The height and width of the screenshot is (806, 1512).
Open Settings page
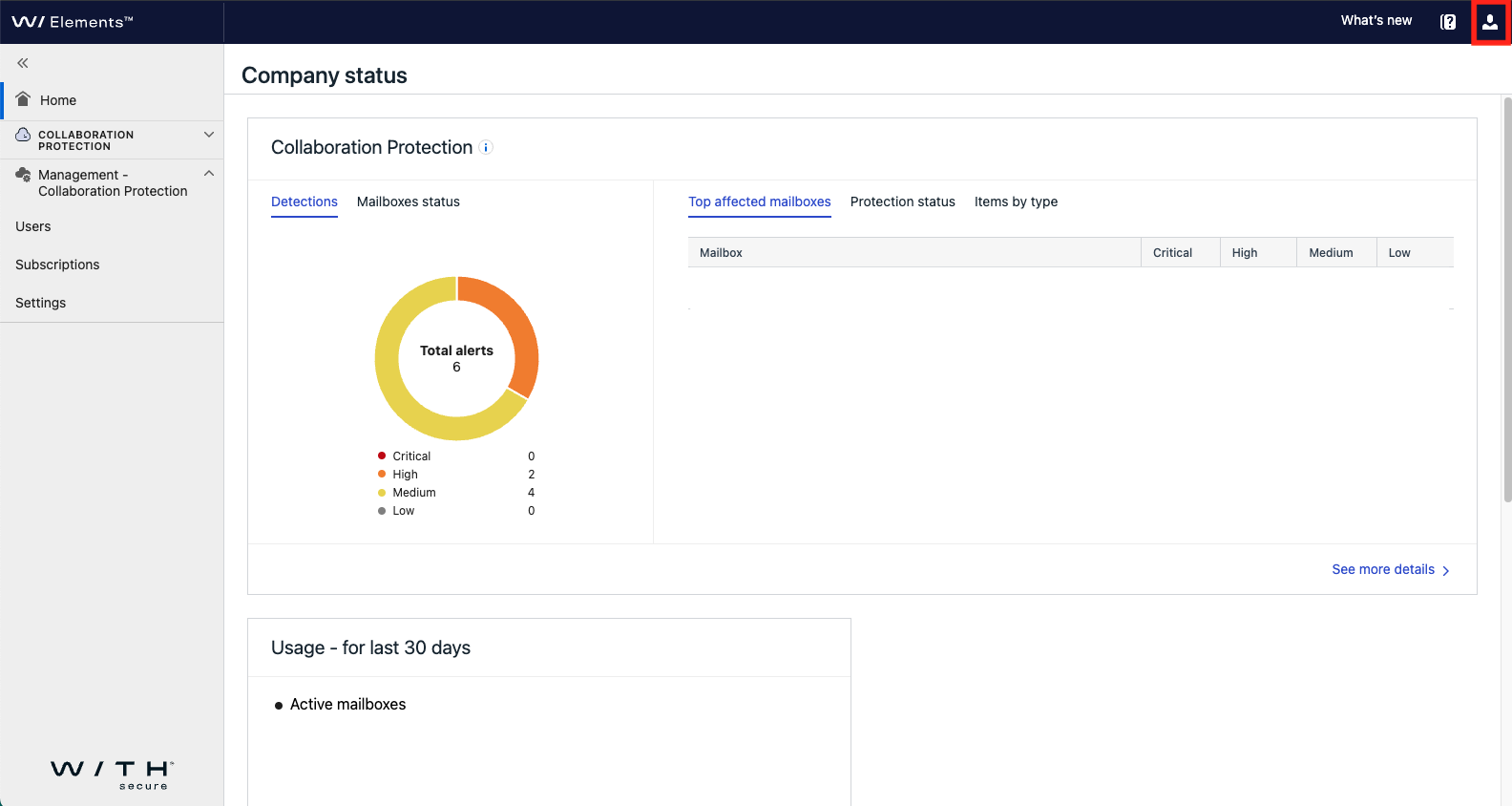(40, 303)
